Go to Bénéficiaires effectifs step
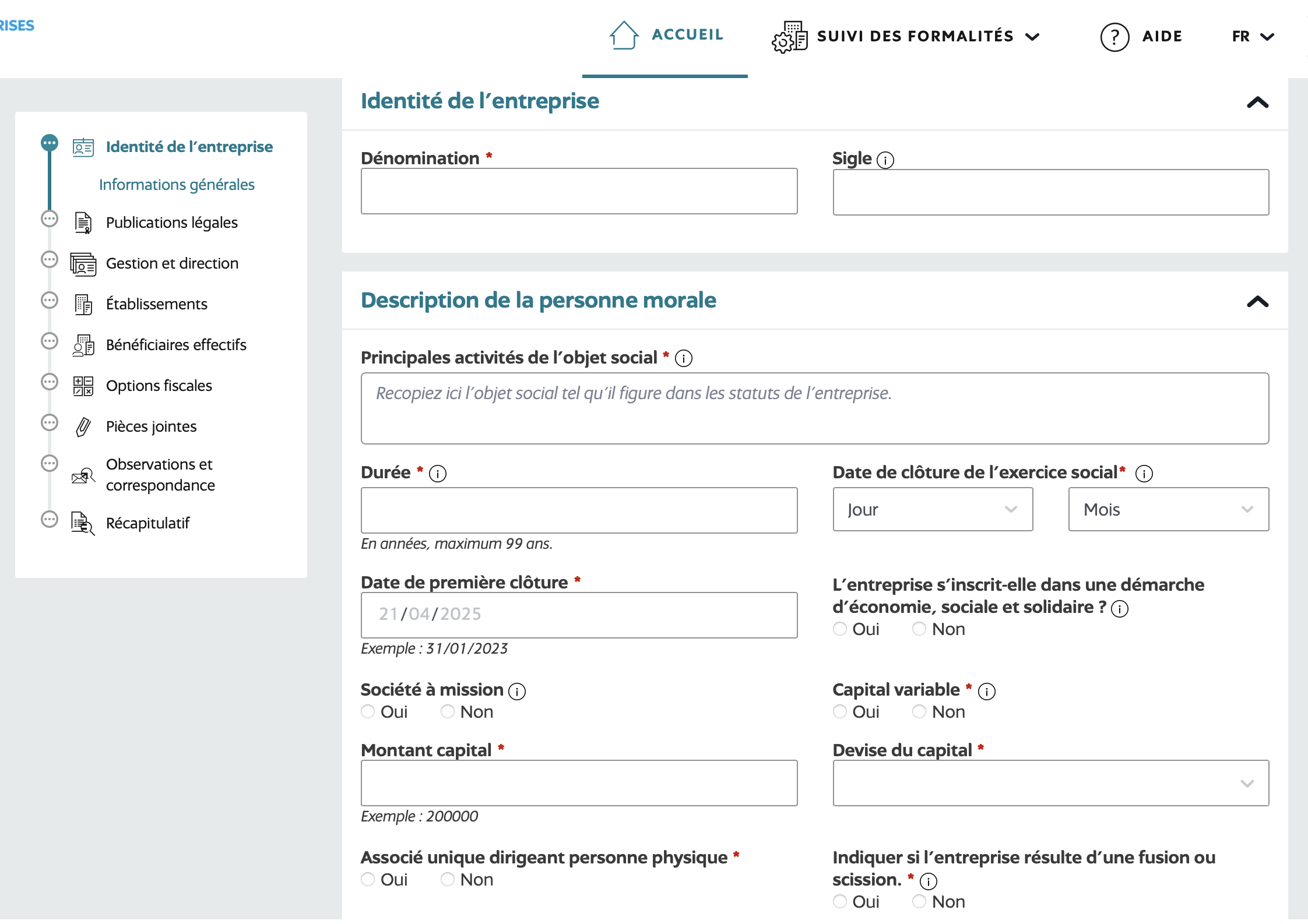 click(x=176, y=345)
